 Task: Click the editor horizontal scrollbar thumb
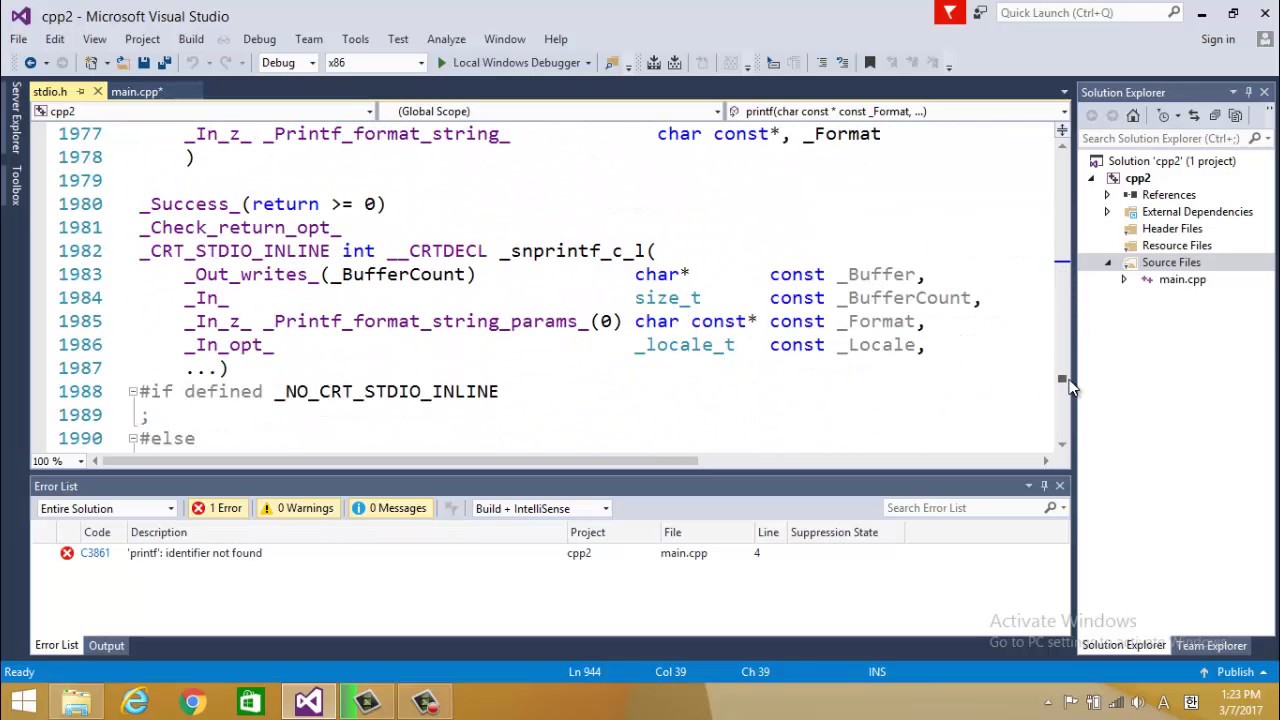(400, 461)
